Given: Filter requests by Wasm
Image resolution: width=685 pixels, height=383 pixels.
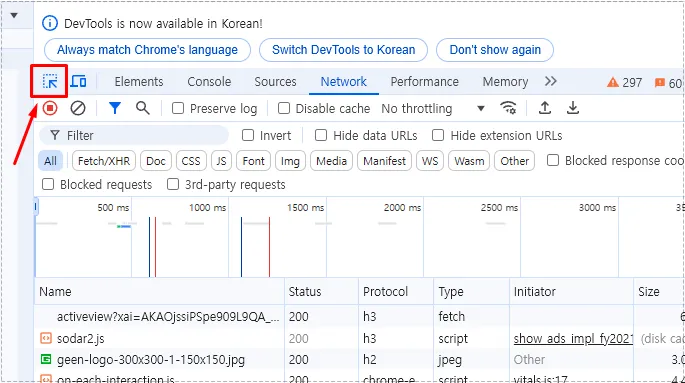Looking at the screenshot, I should [469, 161].
